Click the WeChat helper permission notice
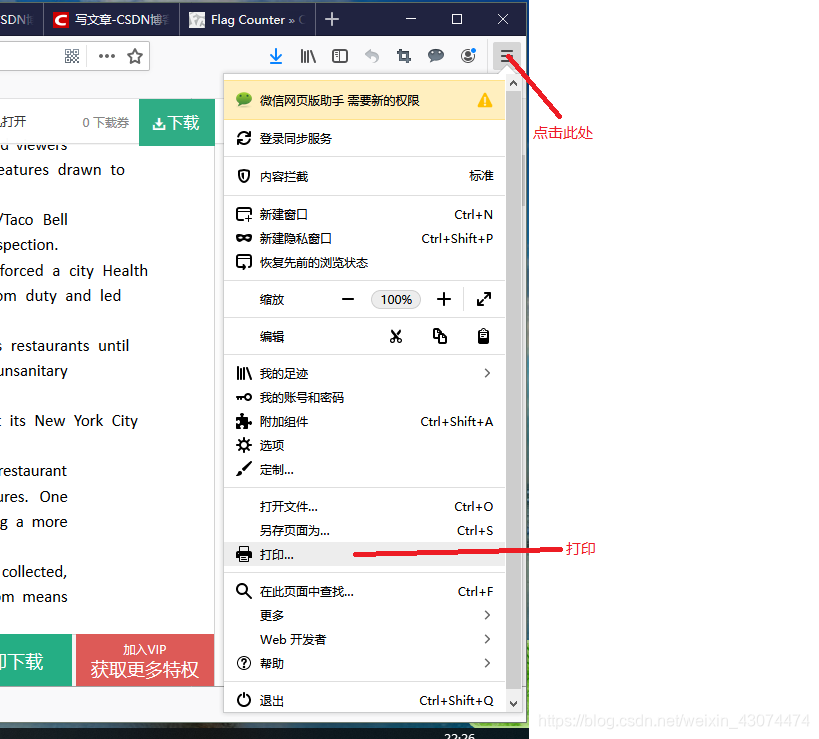 point(365,100)
